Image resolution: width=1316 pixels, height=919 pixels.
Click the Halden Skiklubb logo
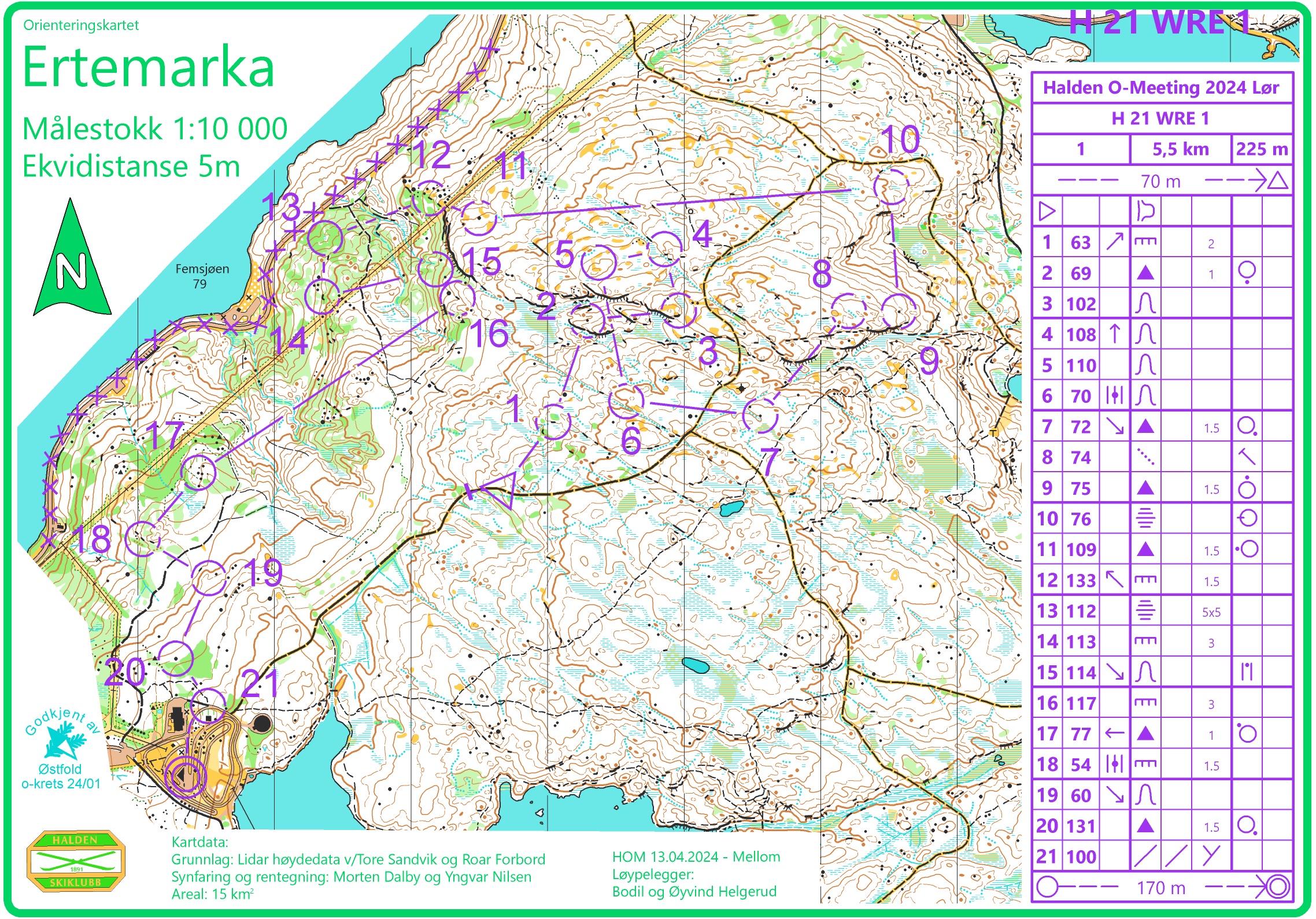(76, 861)
